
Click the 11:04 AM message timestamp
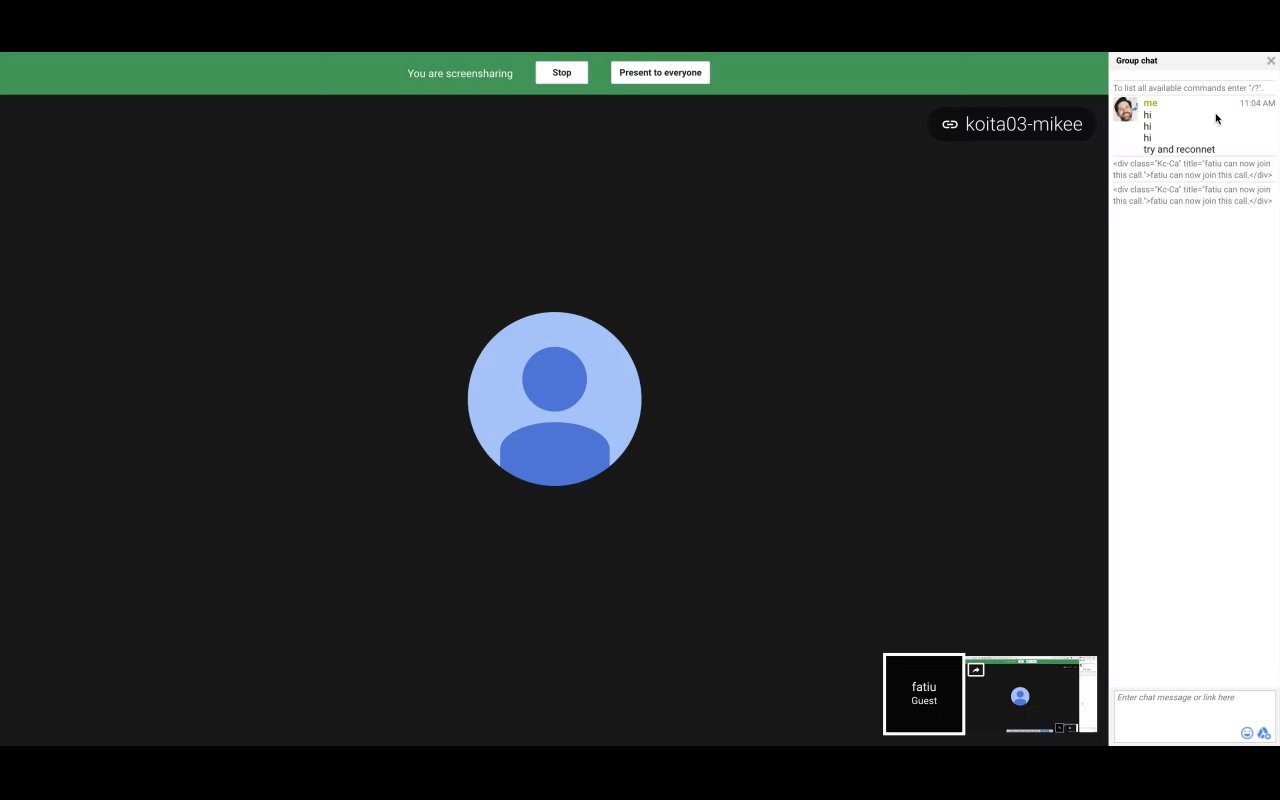pos(1257,103)
